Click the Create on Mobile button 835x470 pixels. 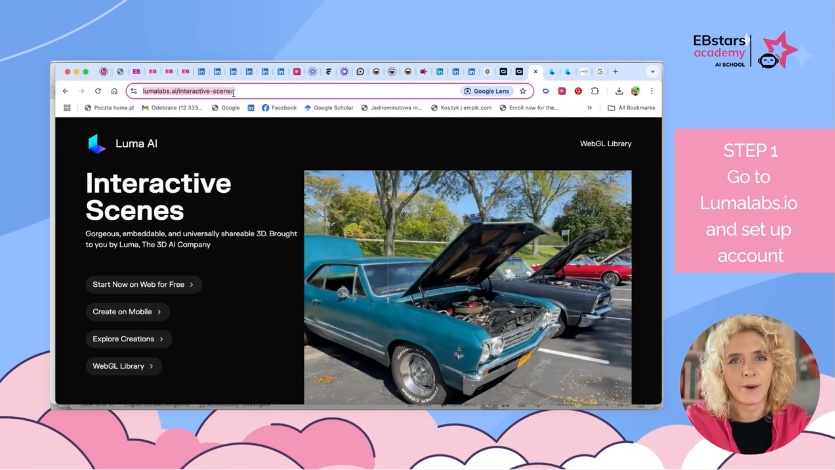[x=128, y=312]
